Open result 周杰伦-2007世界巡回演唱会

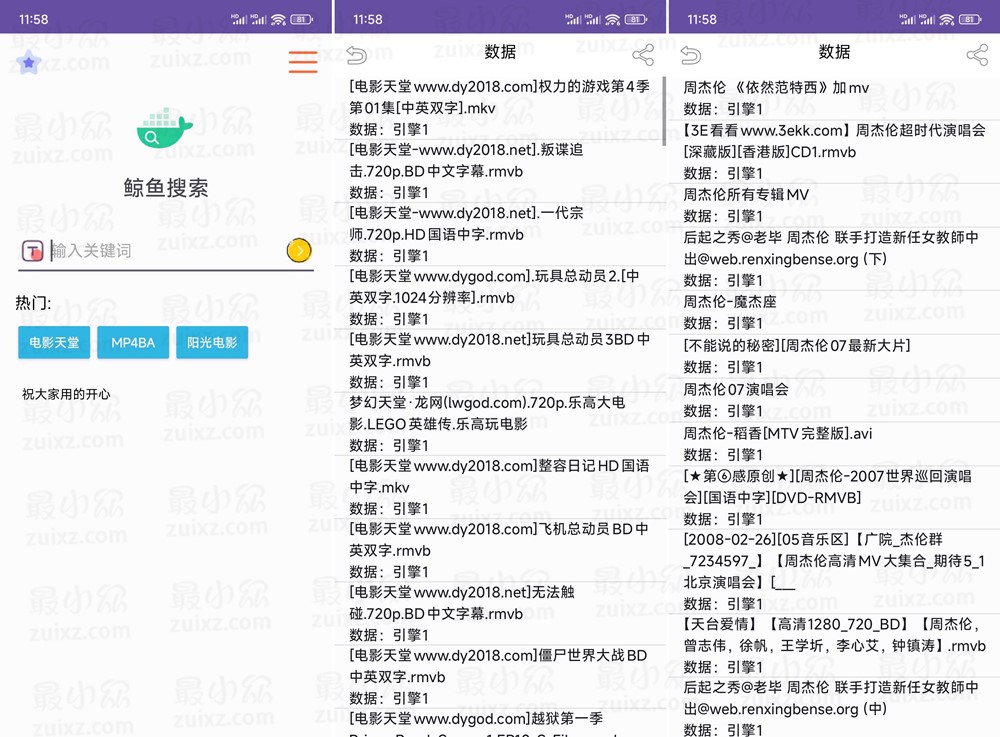coord(834,497)
